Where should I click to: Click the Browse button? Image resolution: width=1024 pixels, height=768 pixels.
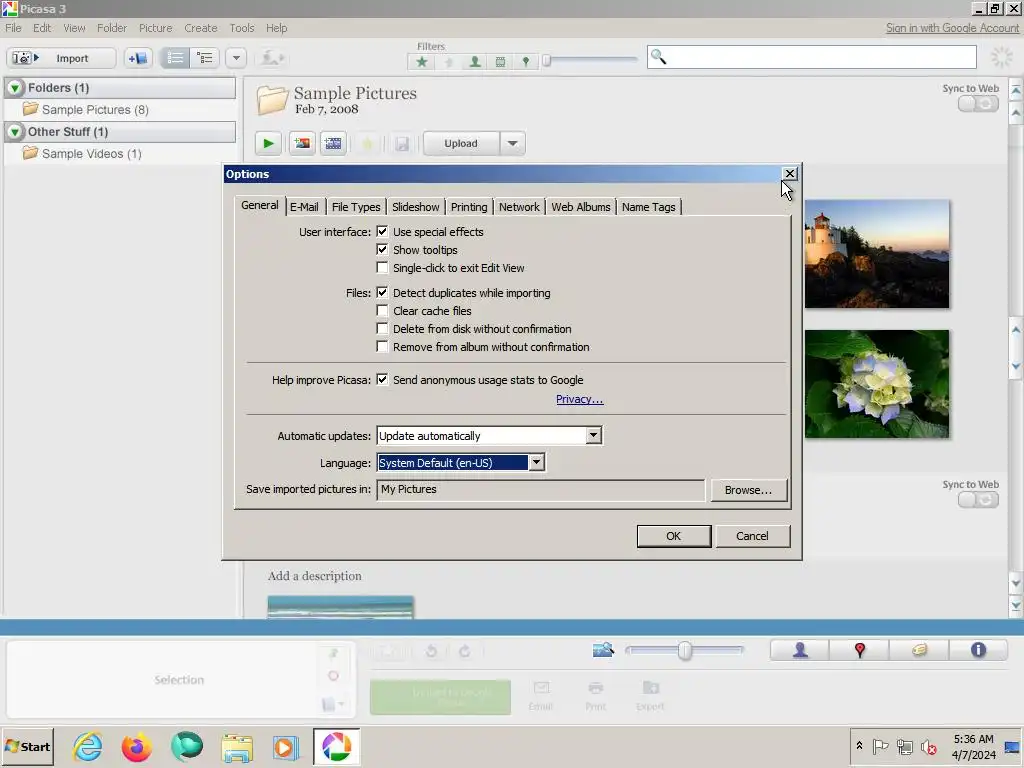748,490
